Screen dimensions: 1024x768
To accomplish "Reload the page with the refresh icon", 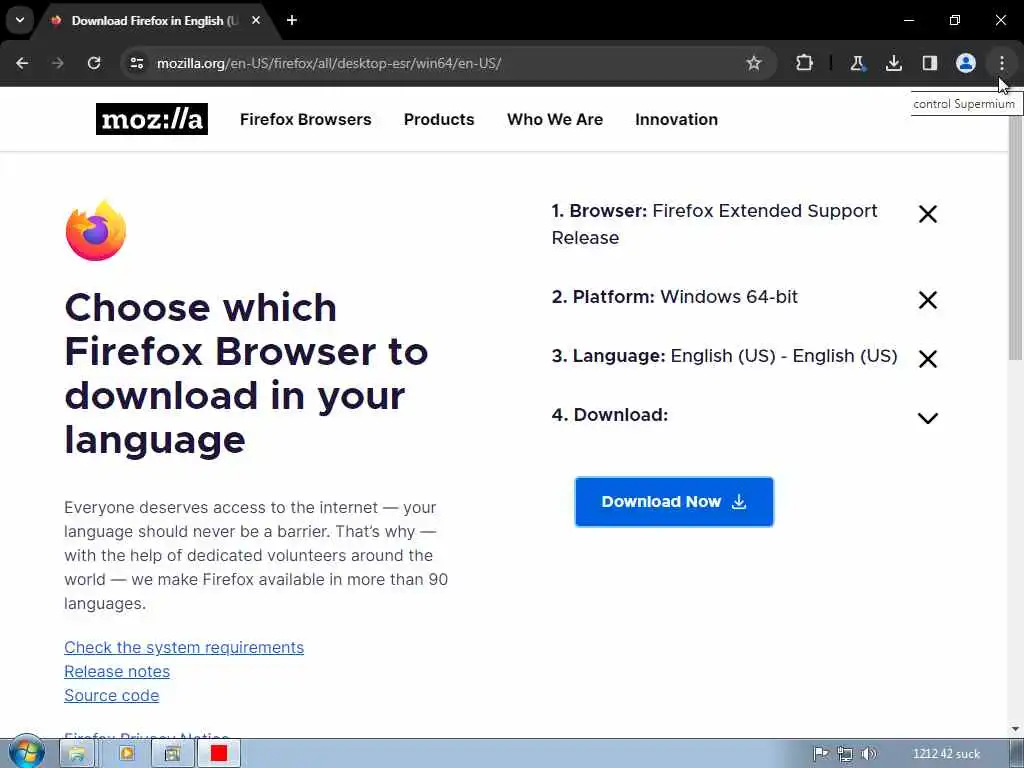I will (x=94, y=63).
